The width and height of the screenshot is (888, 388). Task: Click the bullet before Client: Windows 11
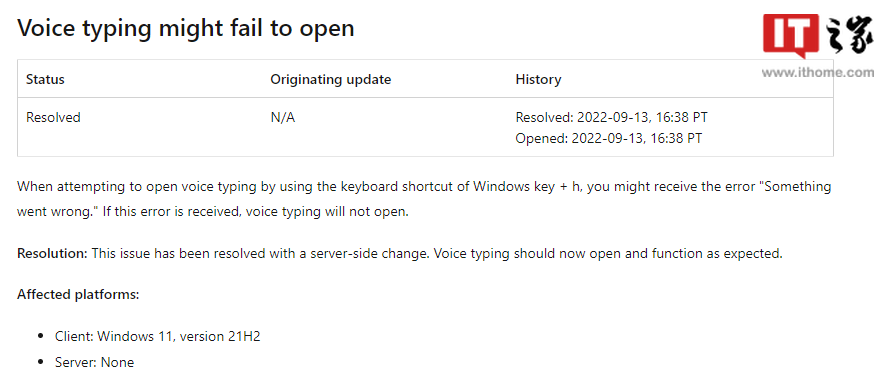coord(40,336)
